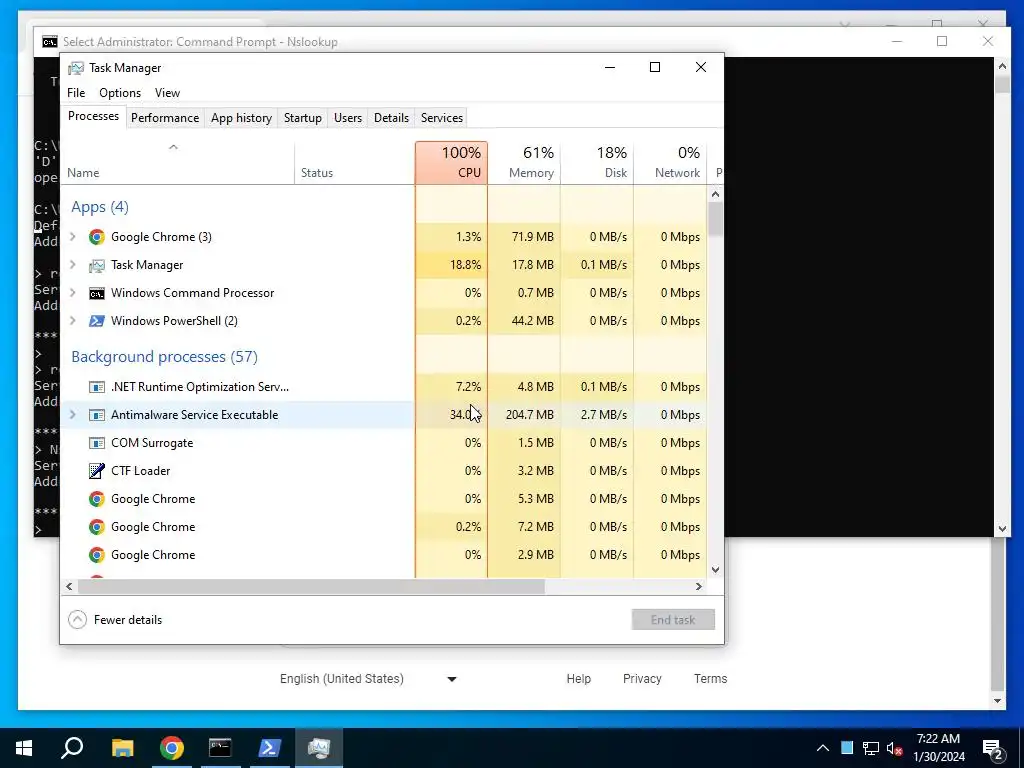Click the right arrow of horizontal scrollbar
The height and width of the screenshot is (768, 1024).
pyautogui.click(x=699, y=586)
